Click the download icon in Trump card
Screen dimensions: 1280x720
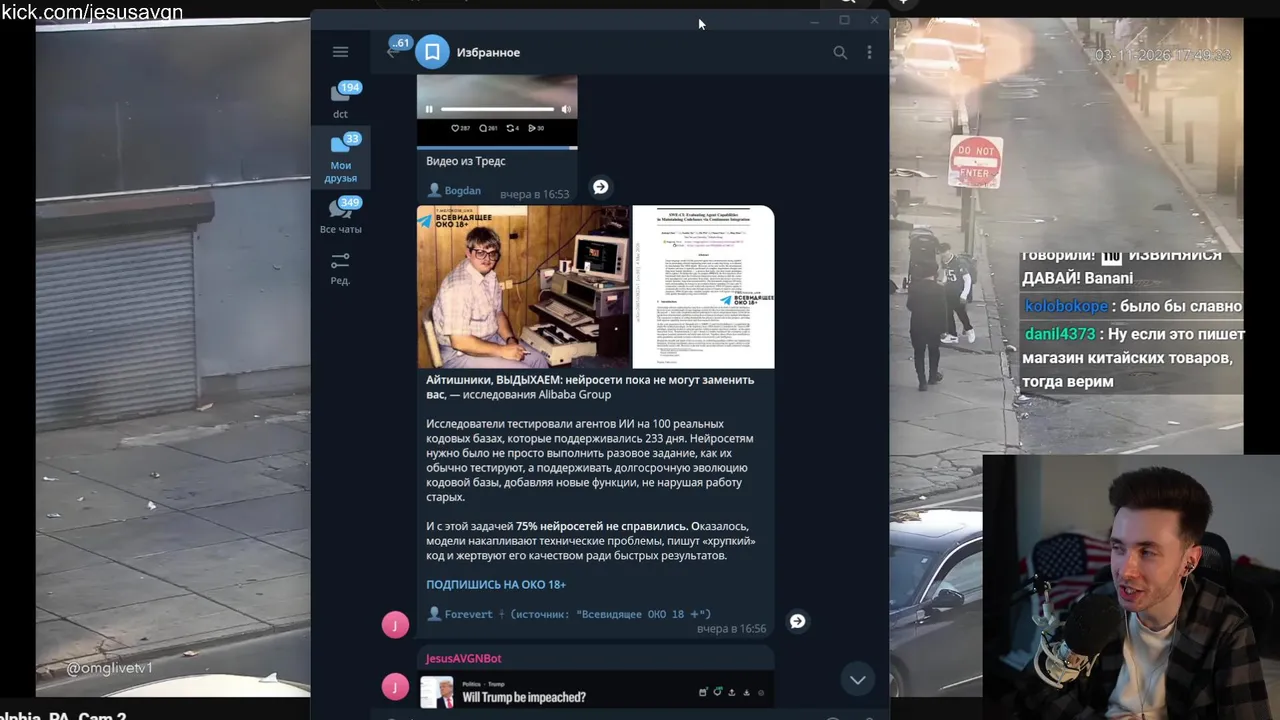pos(746,692)
